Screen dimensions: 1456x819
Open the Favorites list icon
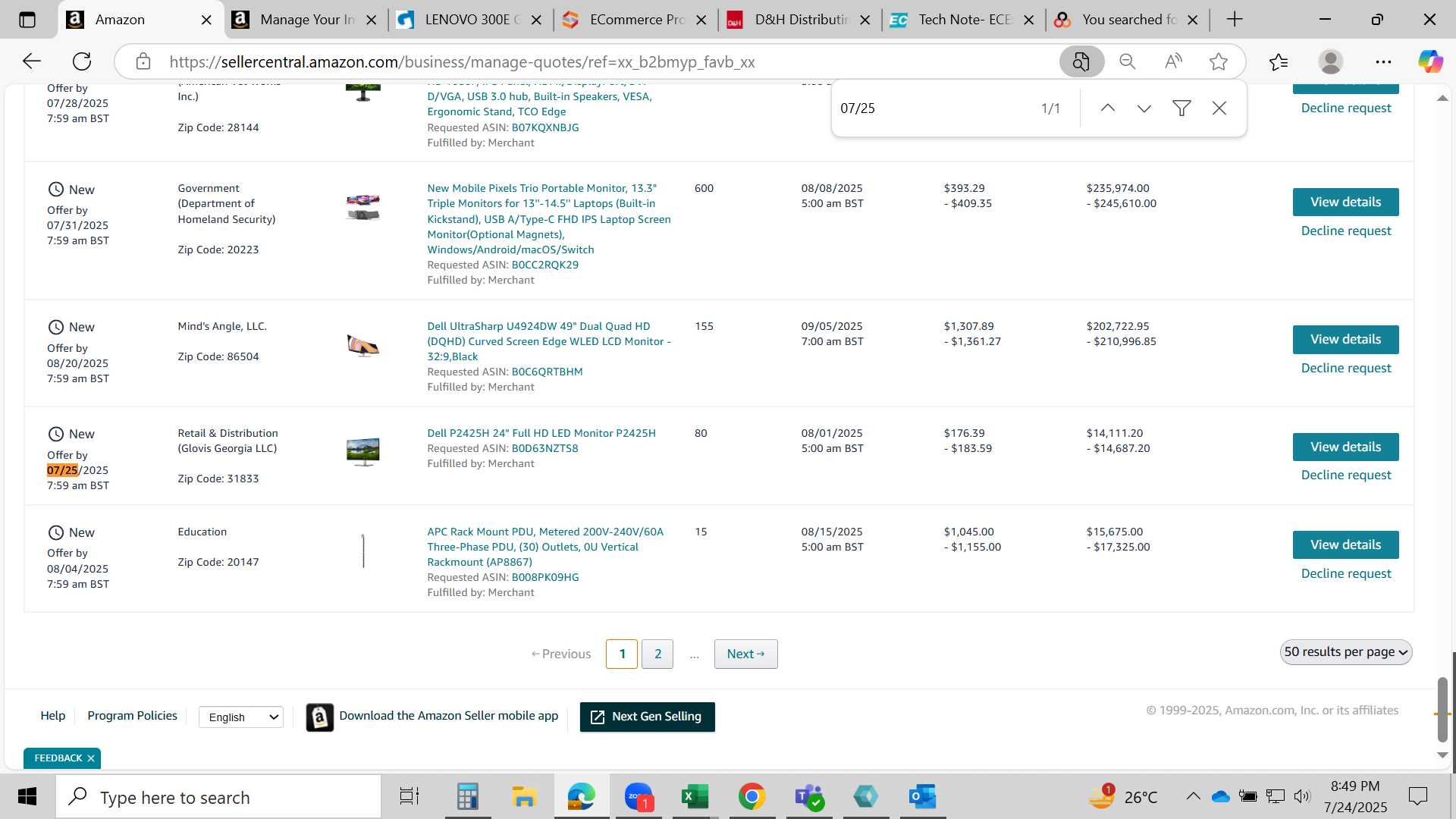click(x=1279, y=61)
